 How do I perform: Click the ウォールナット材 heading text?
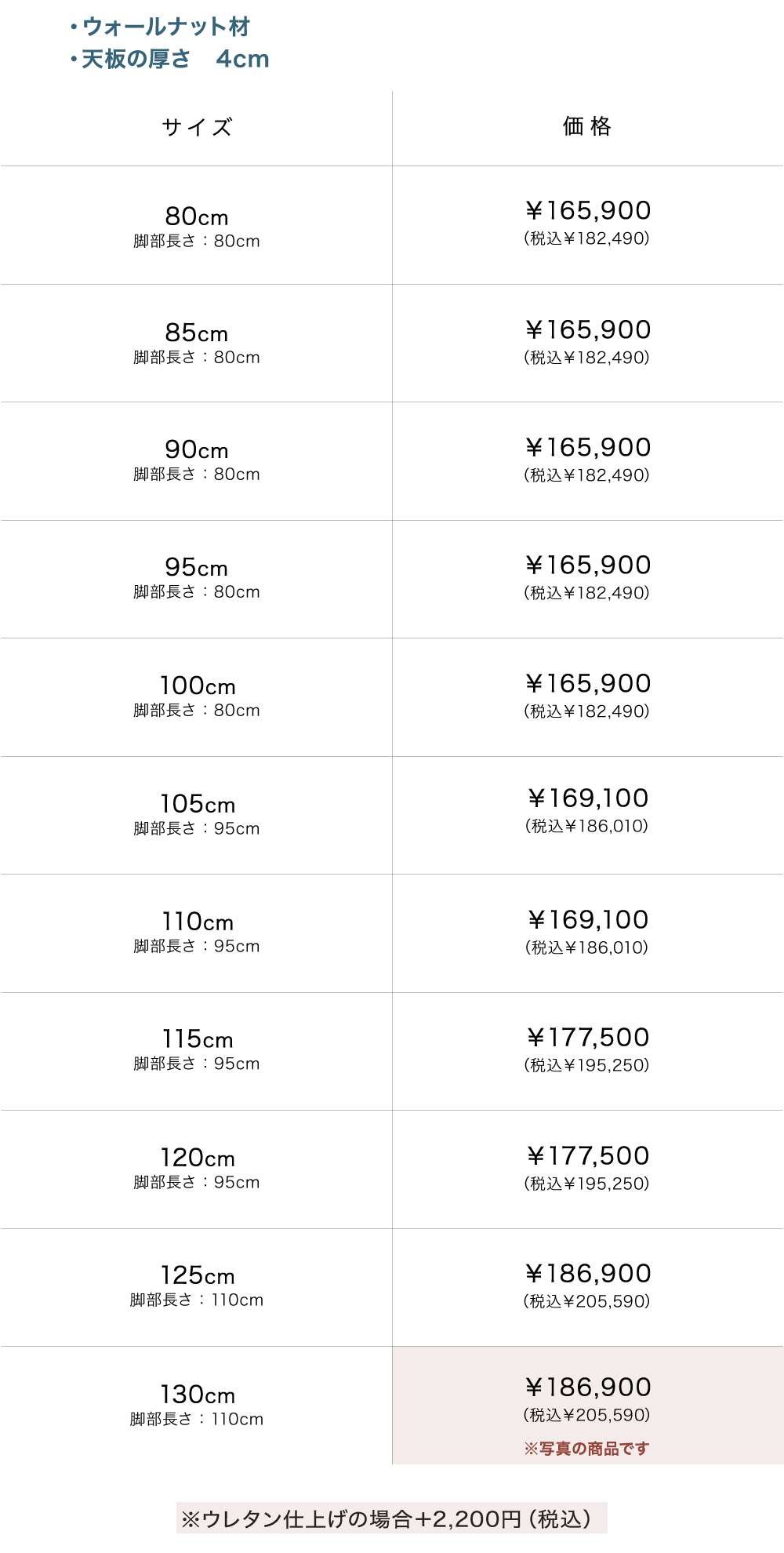point(166,27)
